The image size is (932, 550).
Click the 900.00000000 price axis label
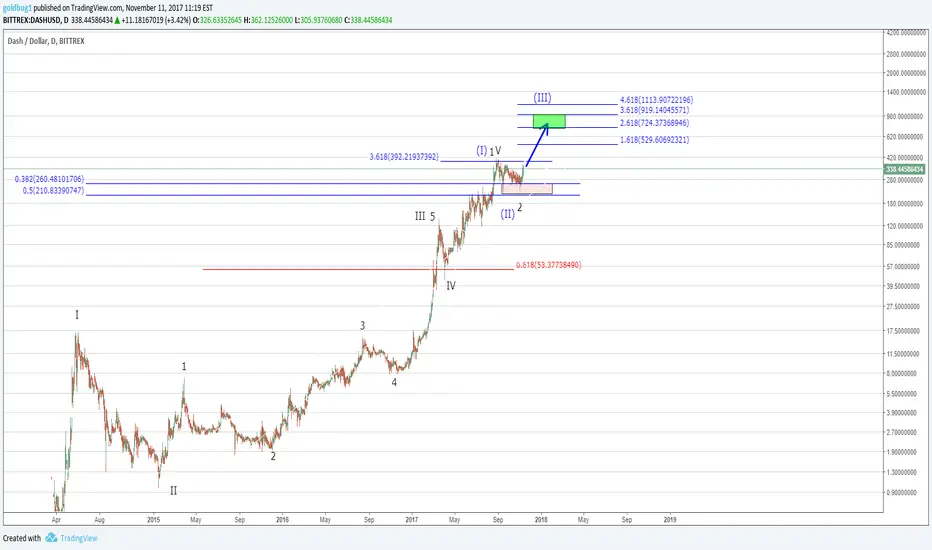(906, 117)
